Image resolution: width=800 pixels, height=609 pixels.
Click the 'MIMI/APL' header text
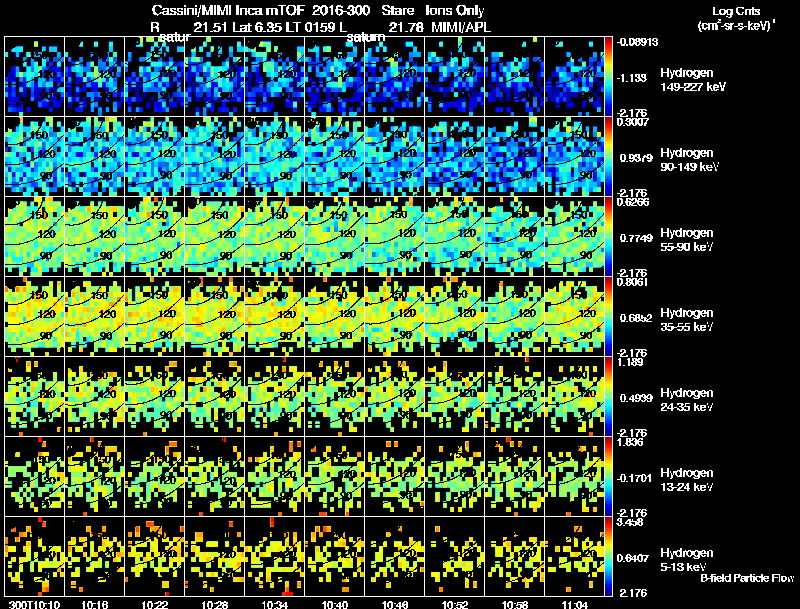click(461, 28)
